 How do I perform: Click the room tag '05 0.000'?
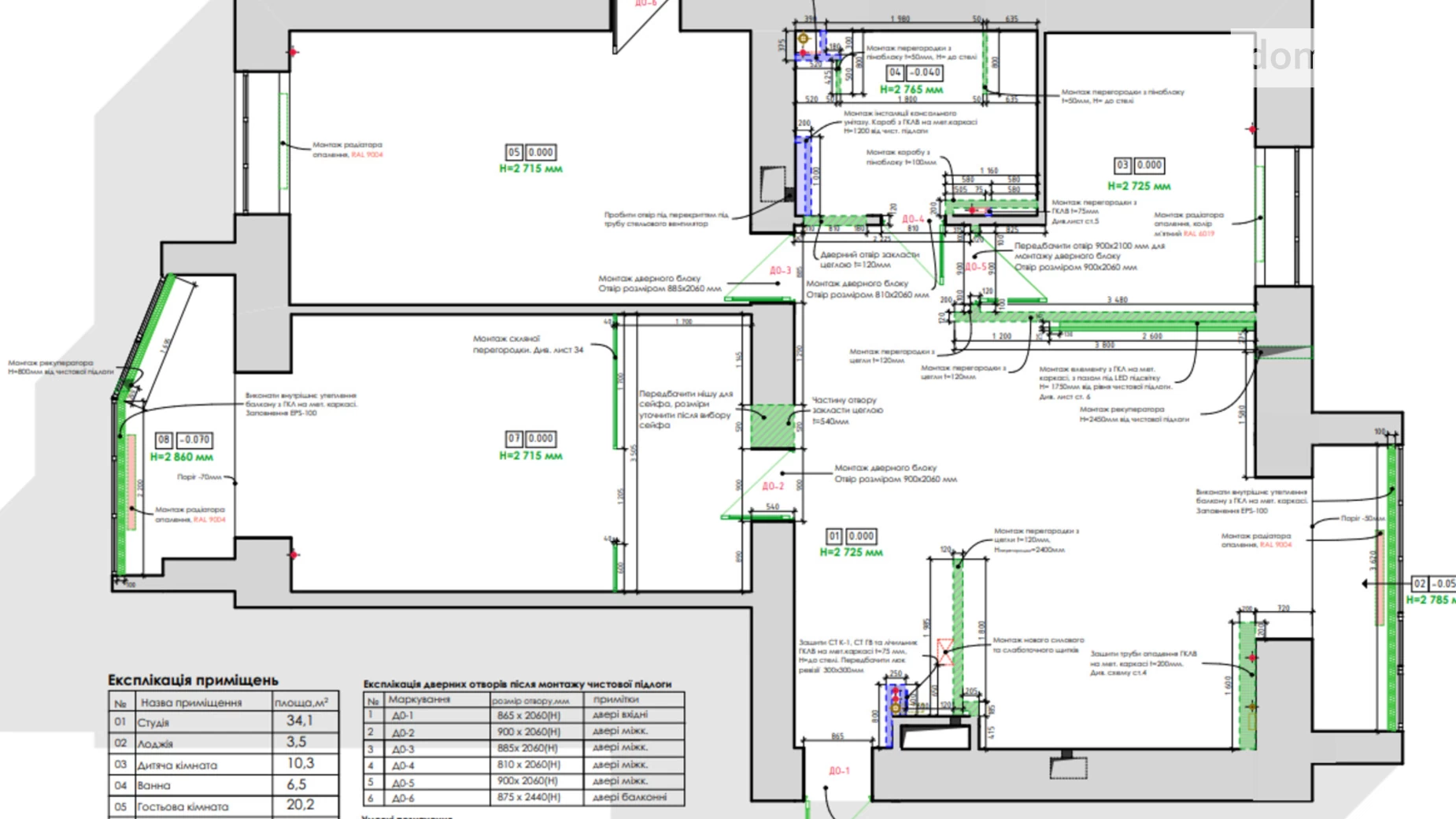click(530, 153)
